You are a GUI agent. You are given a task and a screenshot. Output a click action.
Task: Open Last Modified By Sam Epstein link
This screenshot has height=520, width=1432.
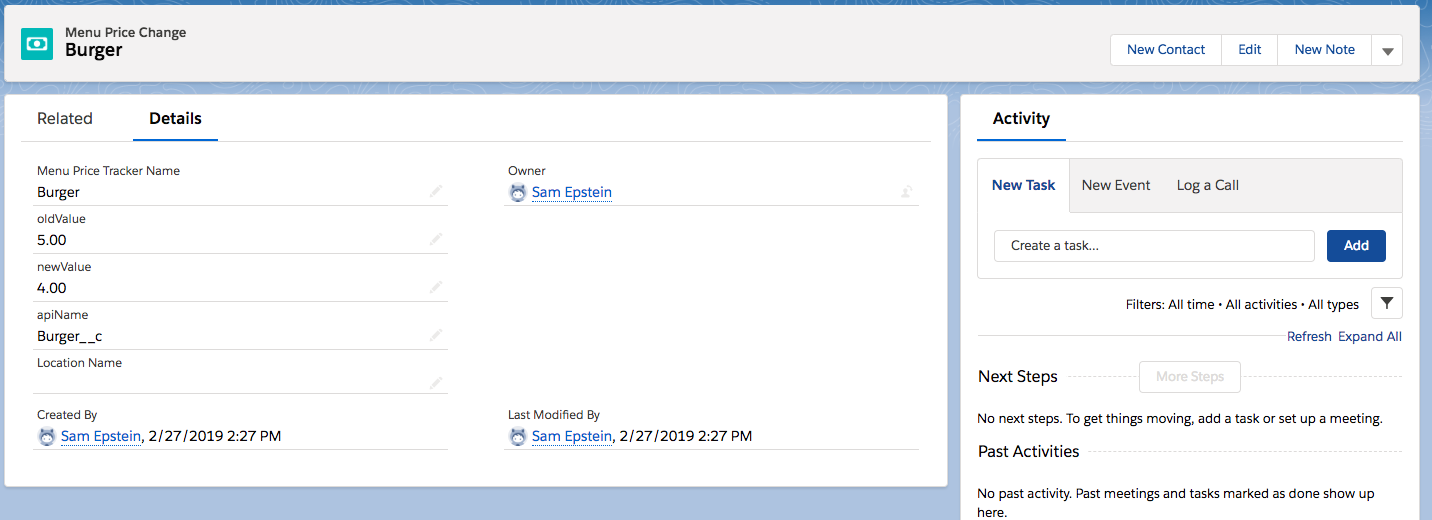pyautogui.click(x=572, y=436)
